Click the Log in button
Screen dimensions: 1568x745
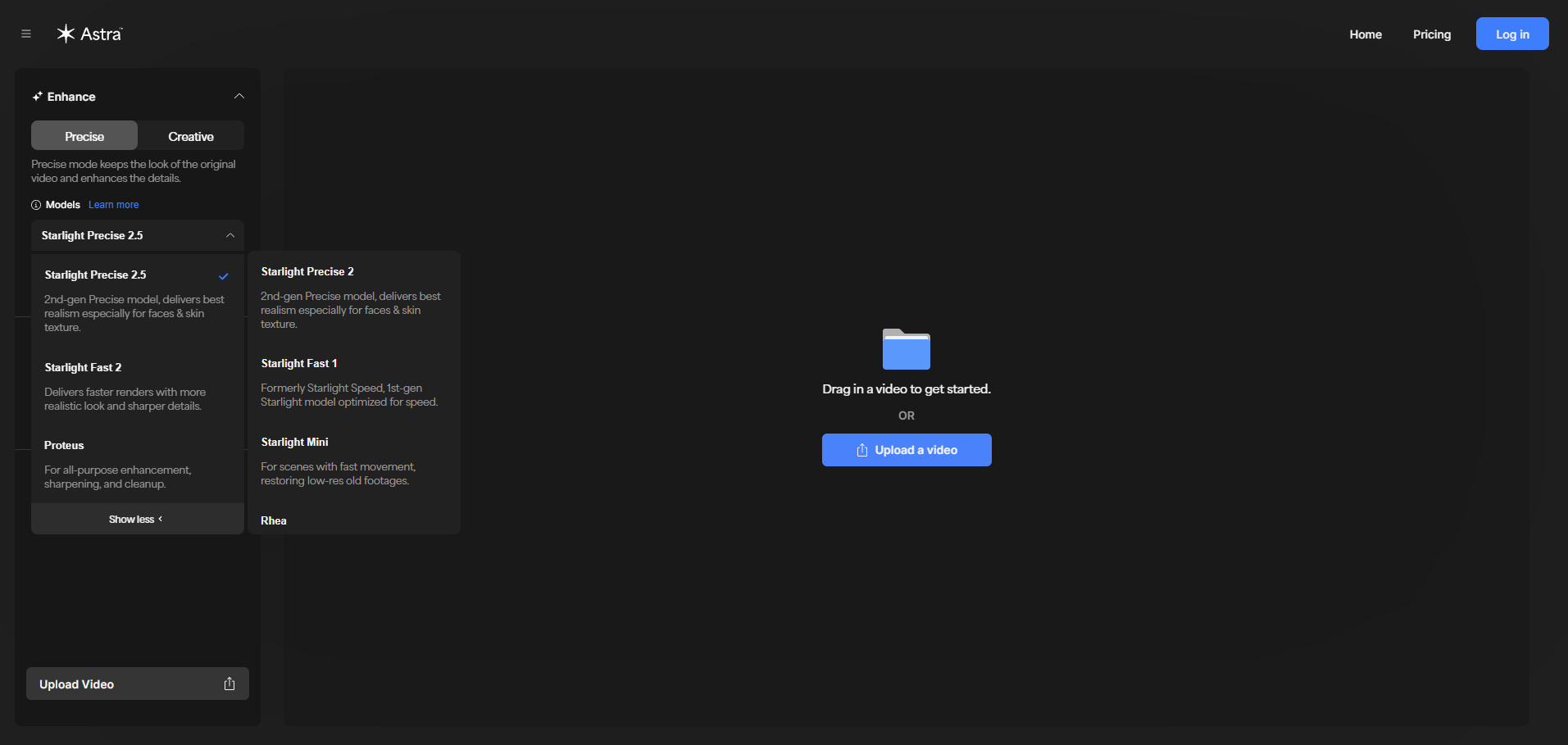[x=1512, y=34]
